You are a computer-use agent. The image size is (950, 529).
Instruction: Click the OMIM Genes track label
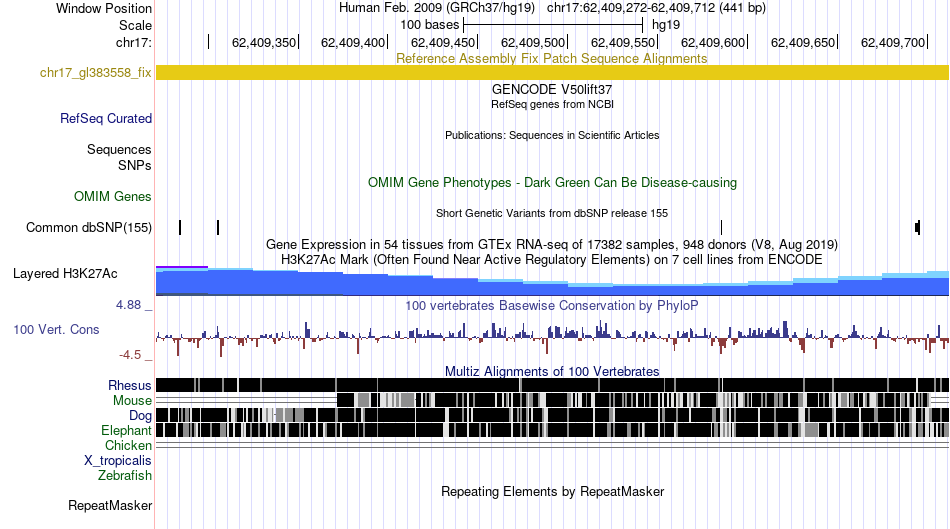(x=112, y=196)
